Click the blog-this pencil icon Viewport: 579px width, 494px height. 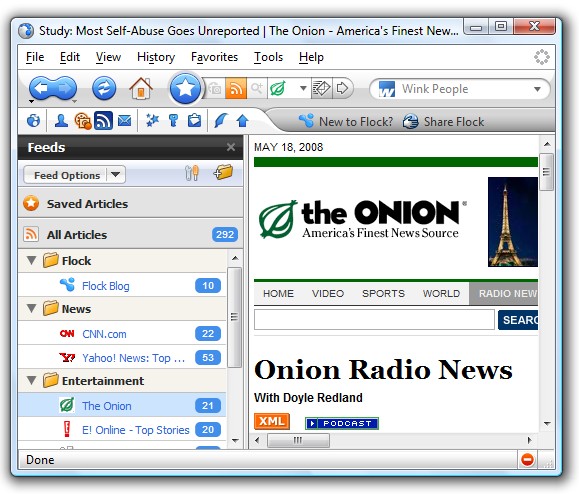coord(321,88)
